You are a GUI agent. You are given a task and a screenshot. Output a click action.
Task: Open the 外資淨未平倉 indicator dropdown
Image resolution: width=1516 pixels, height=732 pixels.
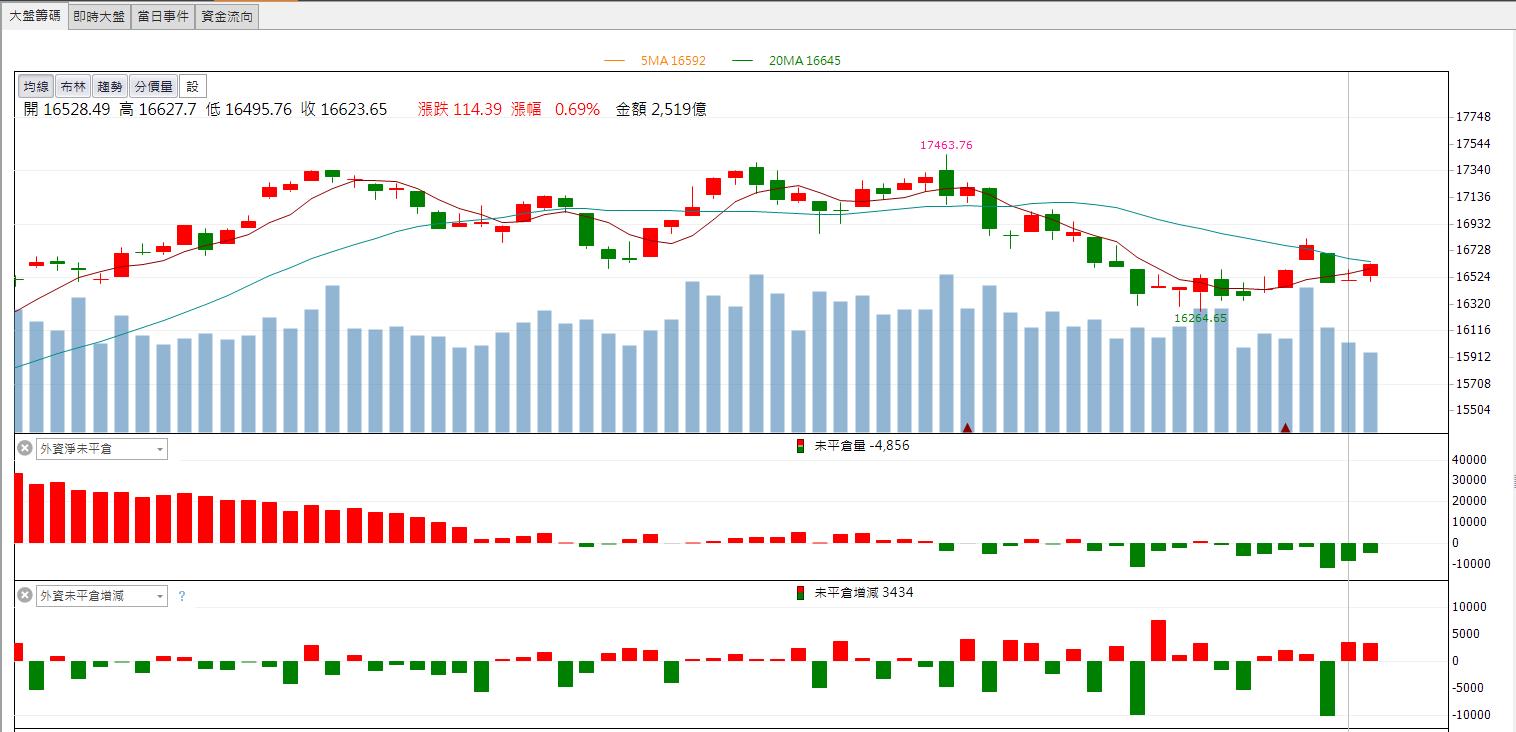pos(101,449)
